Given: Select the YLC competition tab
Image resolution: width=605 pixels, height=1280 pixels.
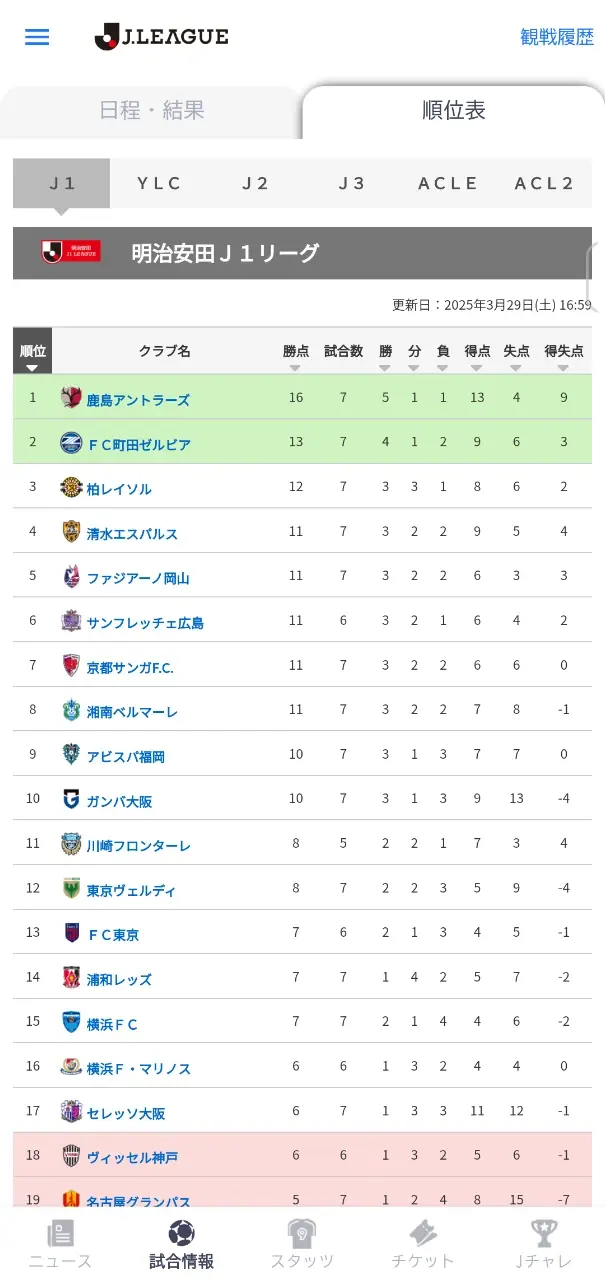Looking at the screenshot, I should pyautogui.click(x=159, y=183).
